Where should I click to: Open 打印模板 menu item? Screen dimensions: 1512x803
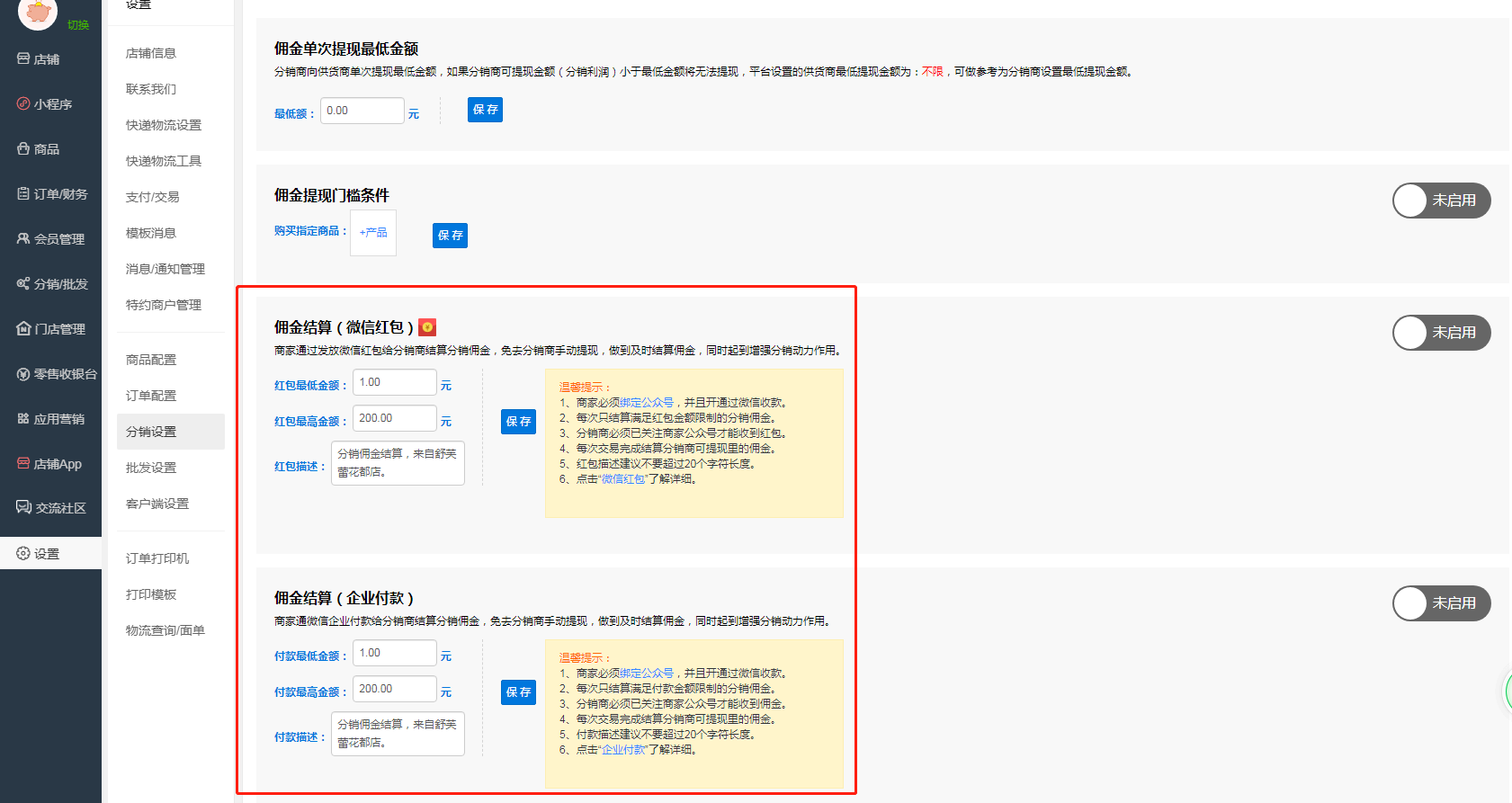click(x=151, y=594)
